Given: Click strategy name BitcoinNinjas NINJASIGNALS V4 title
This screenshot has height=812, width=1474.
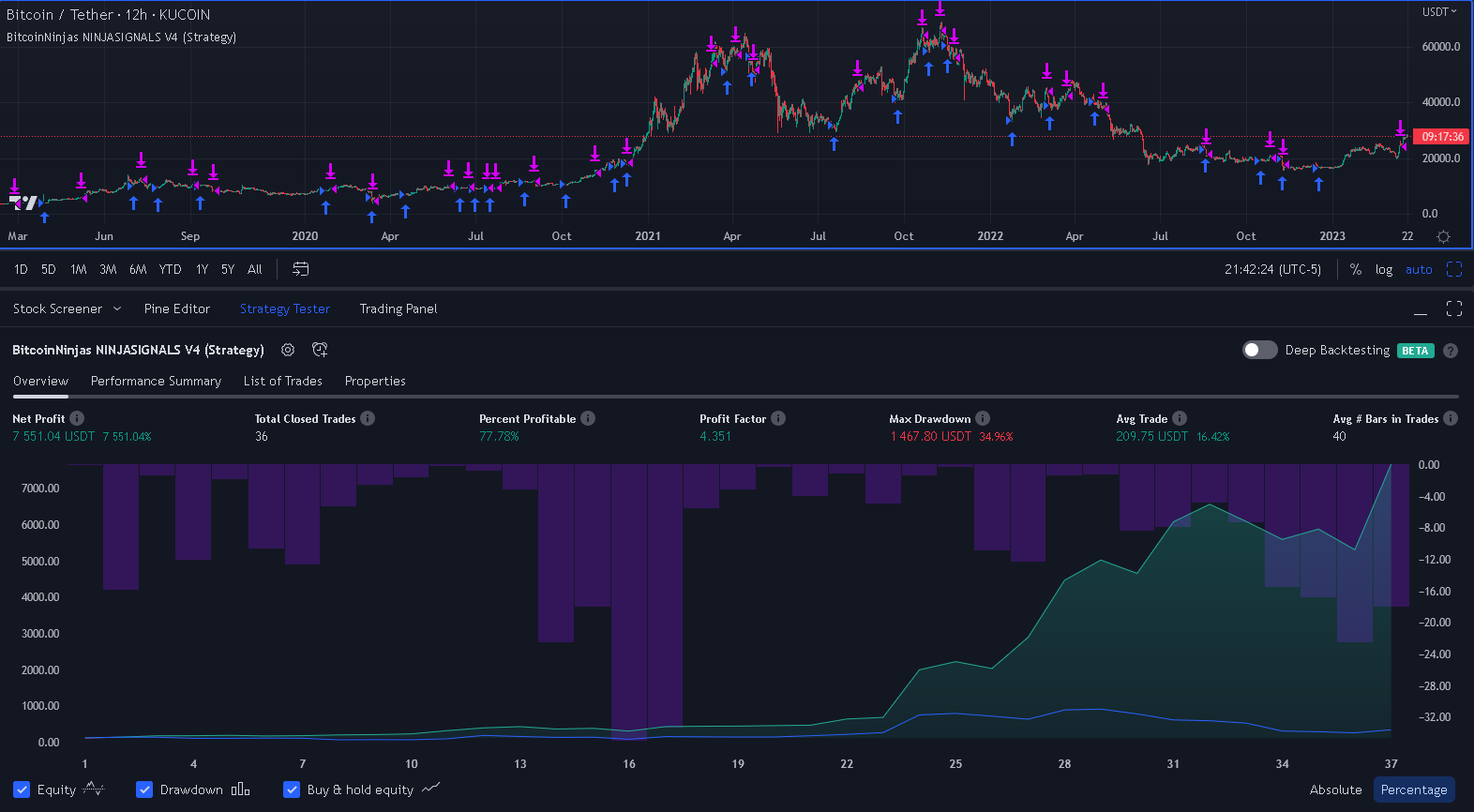Looking at the screenshot, I should point(138,350).
